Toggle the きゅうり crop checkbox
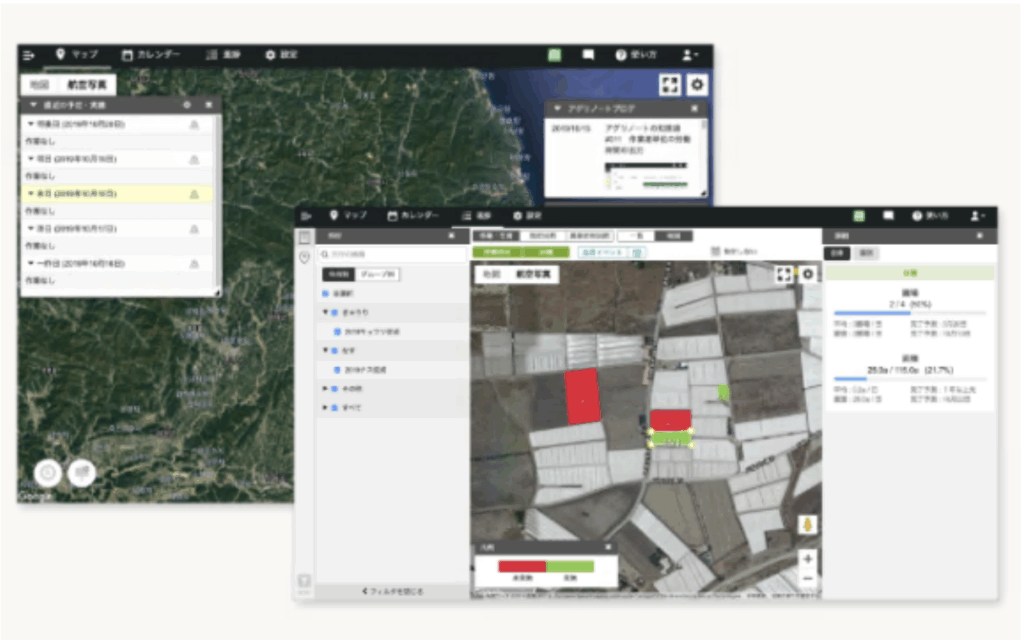Screen dimensions: 1024x640 (334, 313)
